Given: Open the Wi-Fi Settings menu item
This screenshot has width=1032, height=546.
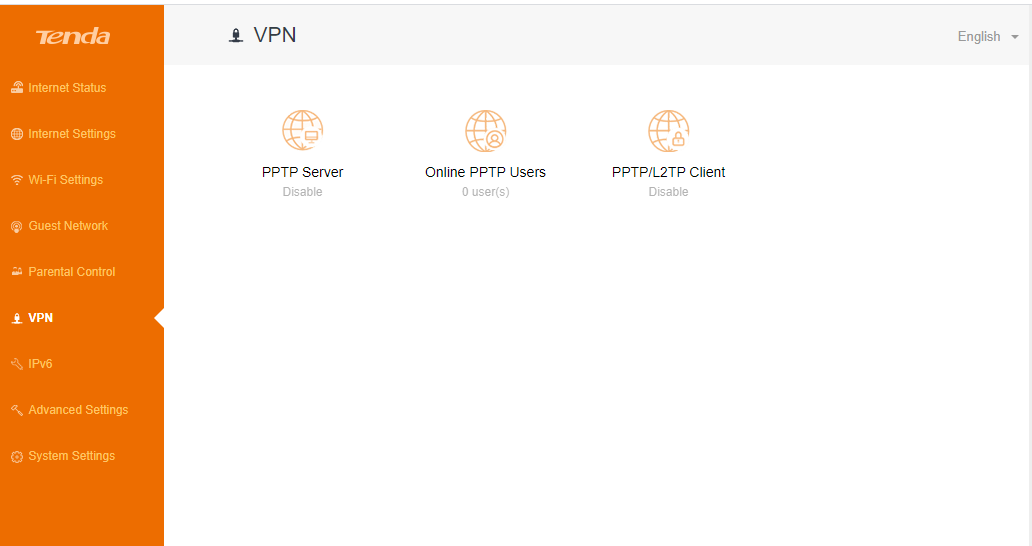Looking at the screenshot, I should [x=66, y=180].
